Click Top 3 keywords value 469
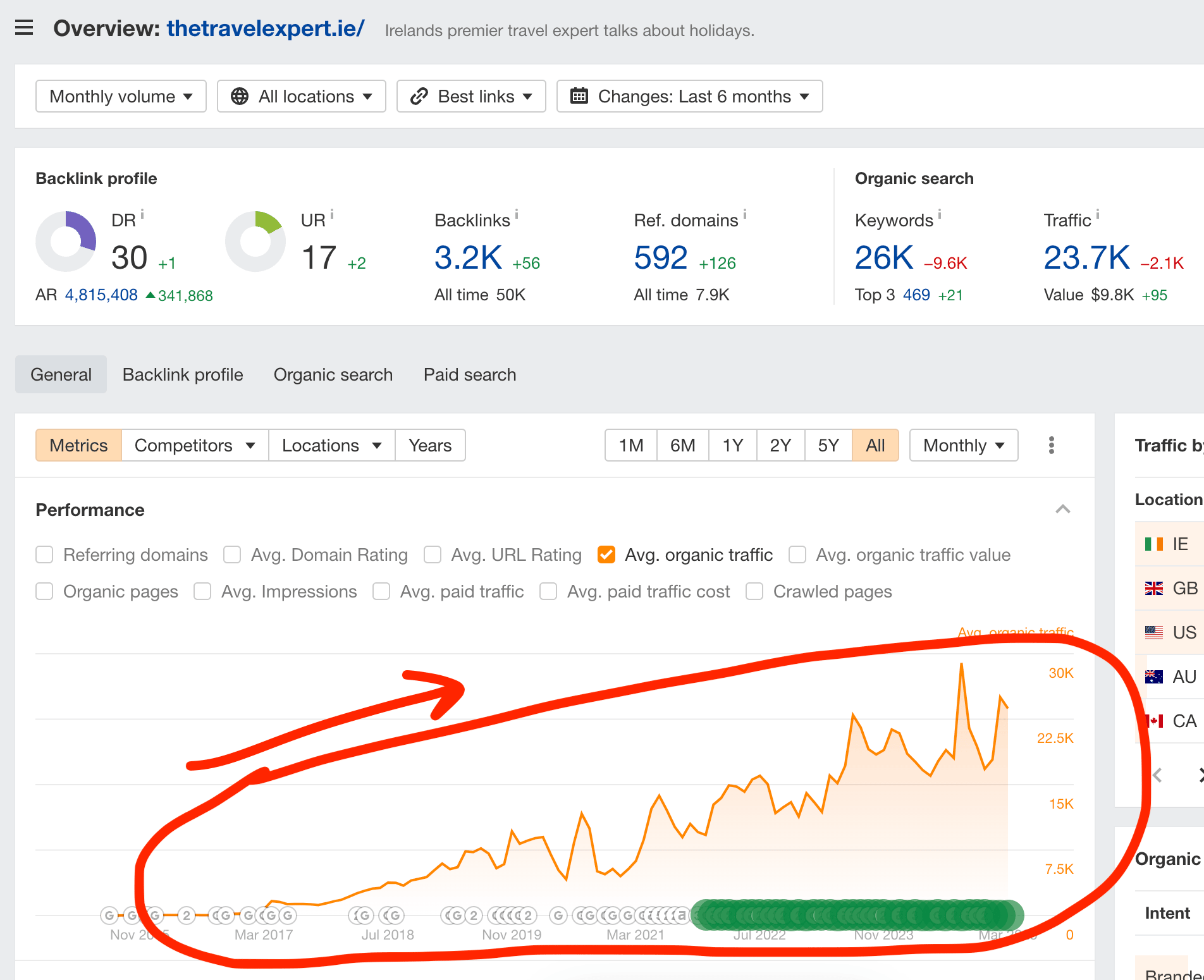The width and height of the screenshot is (1204, 980). (916, 295)
